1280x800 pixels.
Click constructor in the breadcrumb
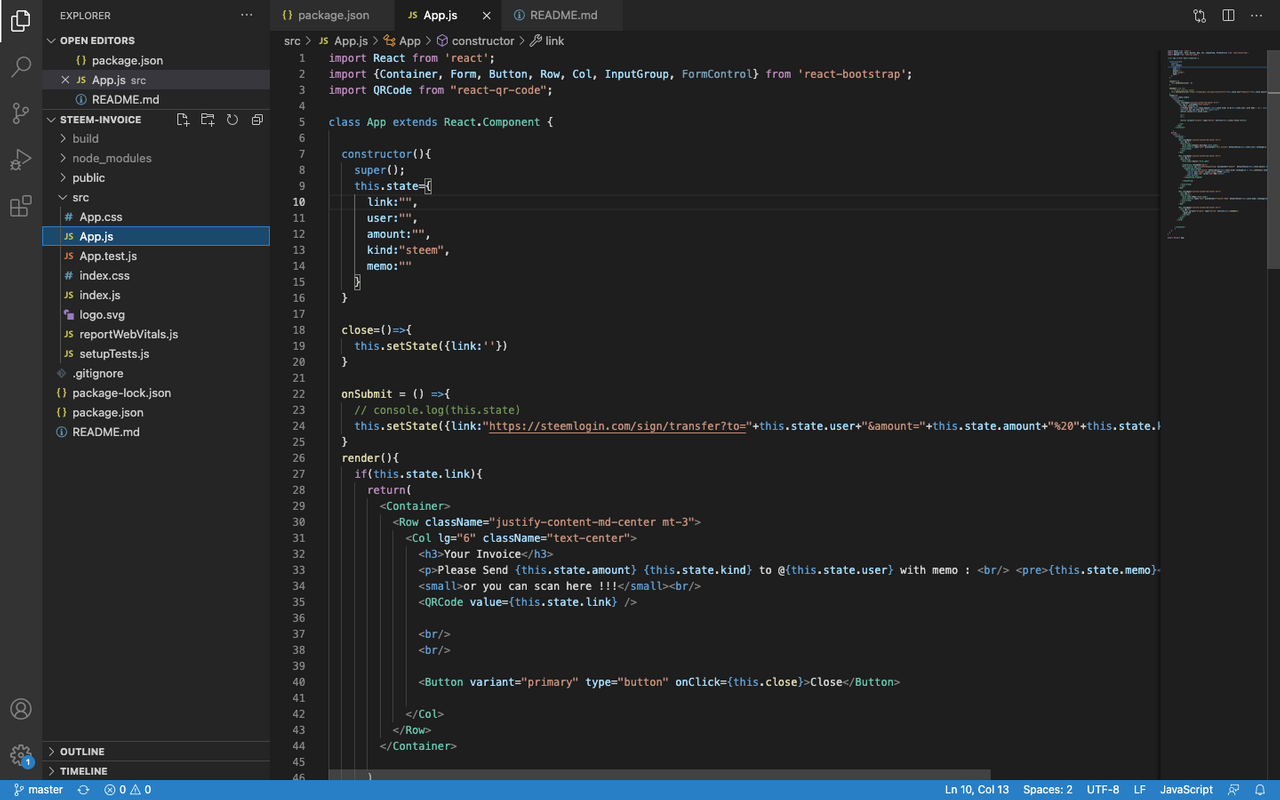click(474, 41)
